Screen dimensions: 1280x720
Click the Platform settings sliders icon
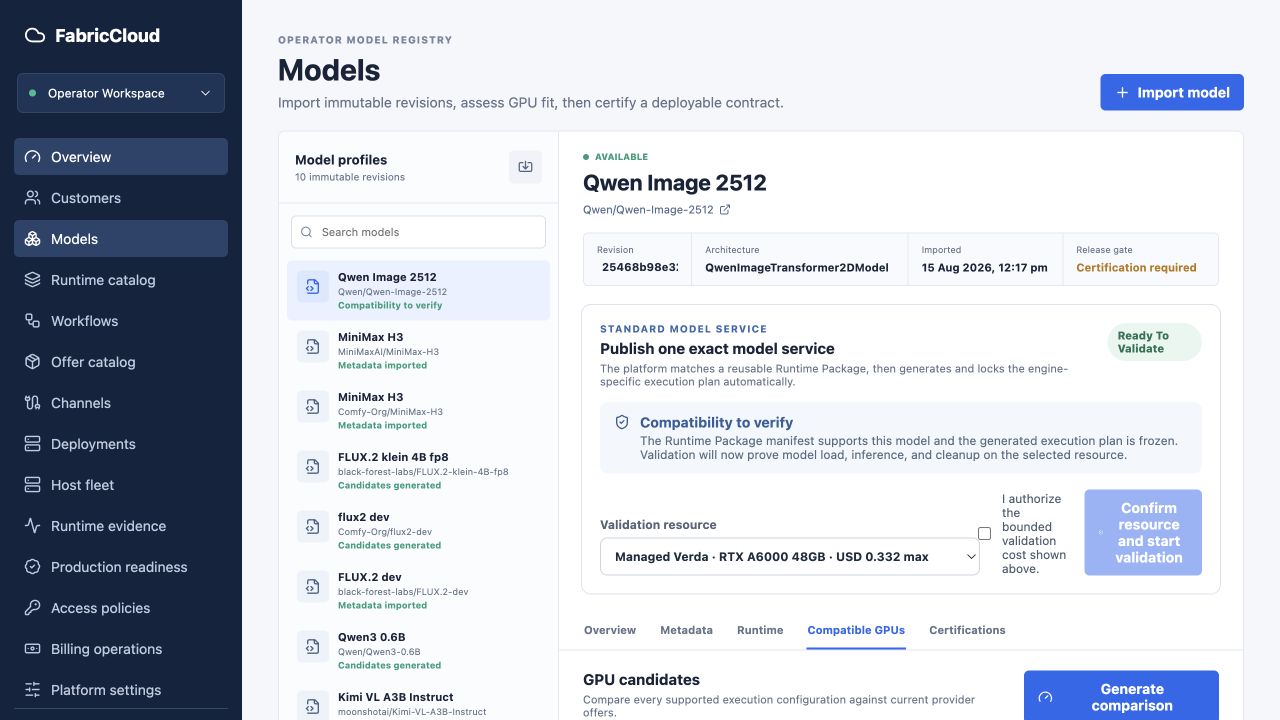click(33, 690)
